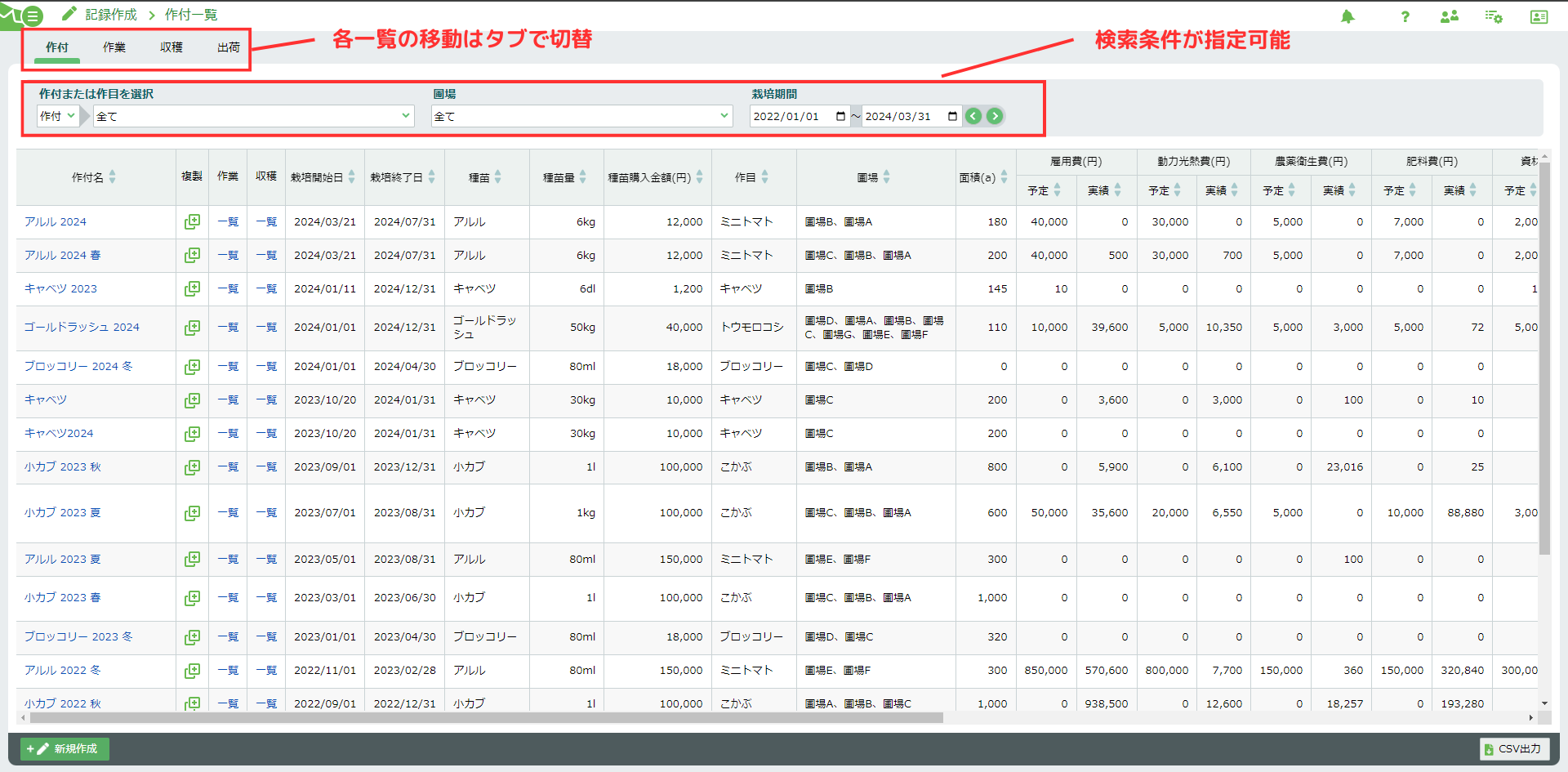Screen dimensions: 1568x772
Task: Click the 新規作成 button
Action: [65, 748]
